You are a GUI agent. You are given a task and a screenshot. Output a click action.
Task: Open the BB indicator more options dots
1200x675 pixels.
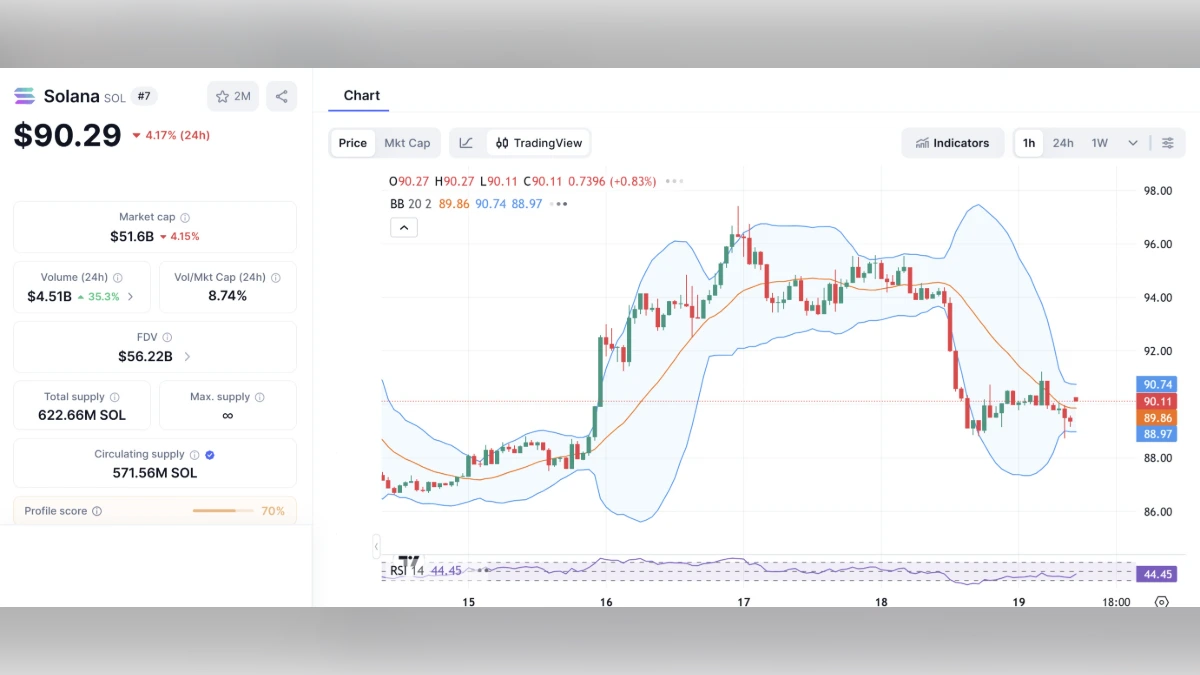click(557, 203)
